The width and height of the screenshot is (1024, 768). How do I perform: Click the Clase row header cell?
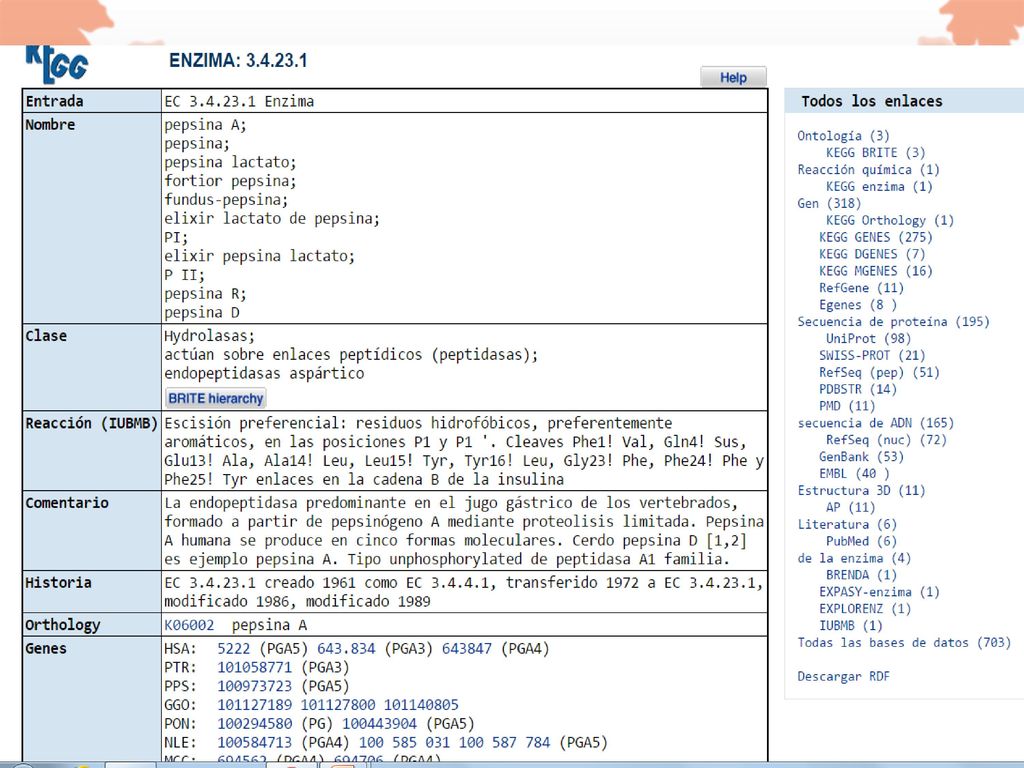point(92,368)
